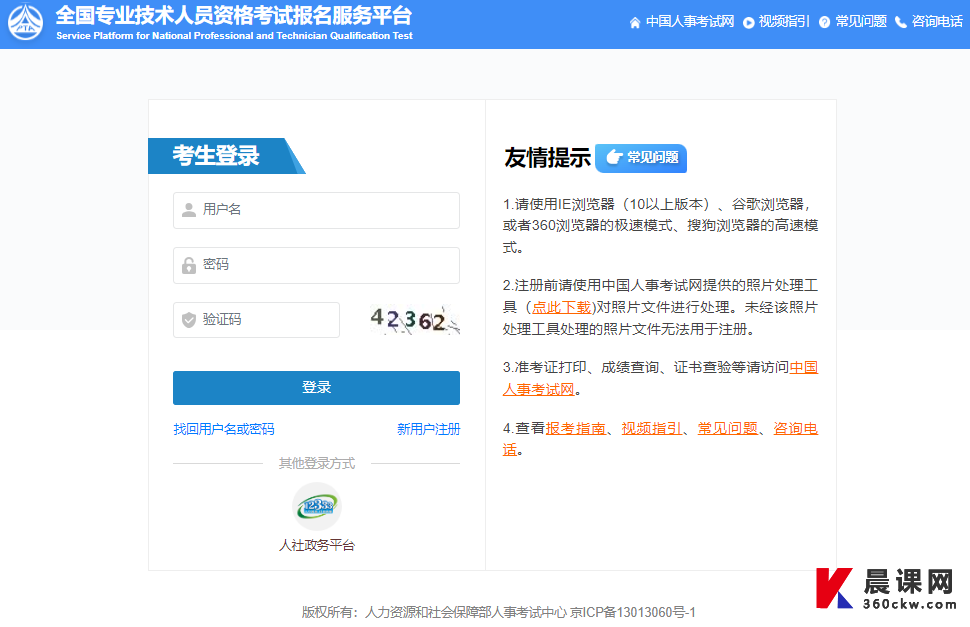
Task: Open the 常见问题 link in tip 4
Action: coord(728,429)
